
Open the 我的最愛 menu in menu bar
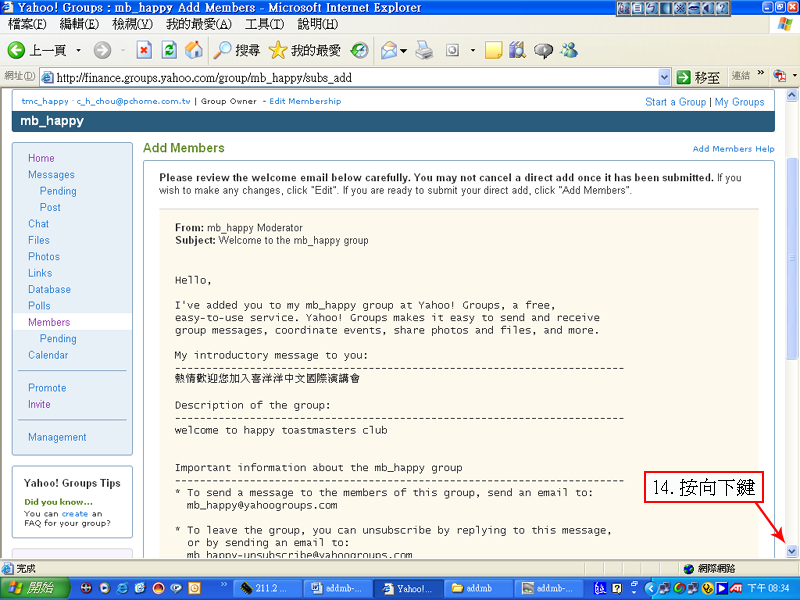pyautogui.click(x=198, y=24)
